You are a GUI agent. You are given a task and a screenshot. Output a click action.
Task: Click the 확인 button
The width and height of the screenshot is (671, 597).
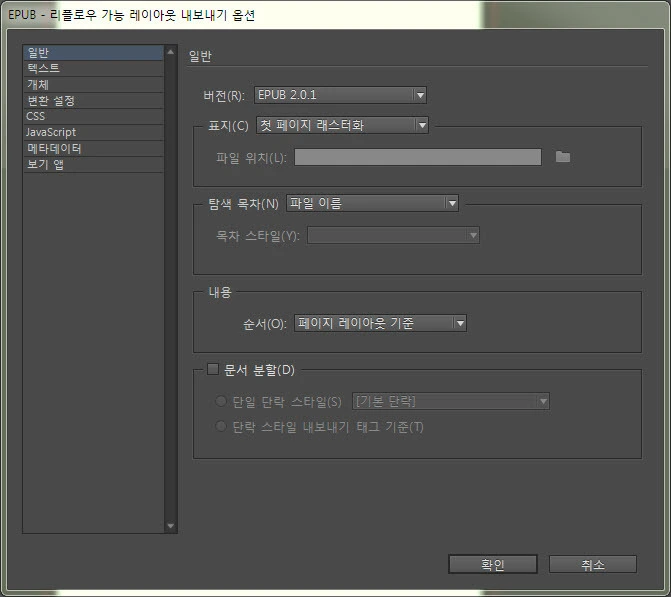click(x=493, y=564)
